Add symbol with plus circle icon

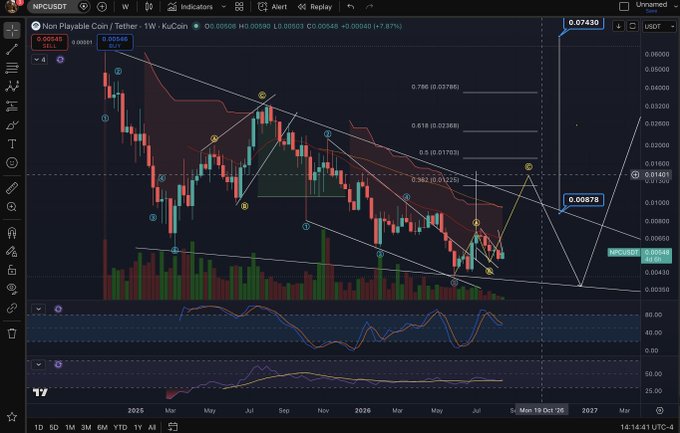(102, 7)
